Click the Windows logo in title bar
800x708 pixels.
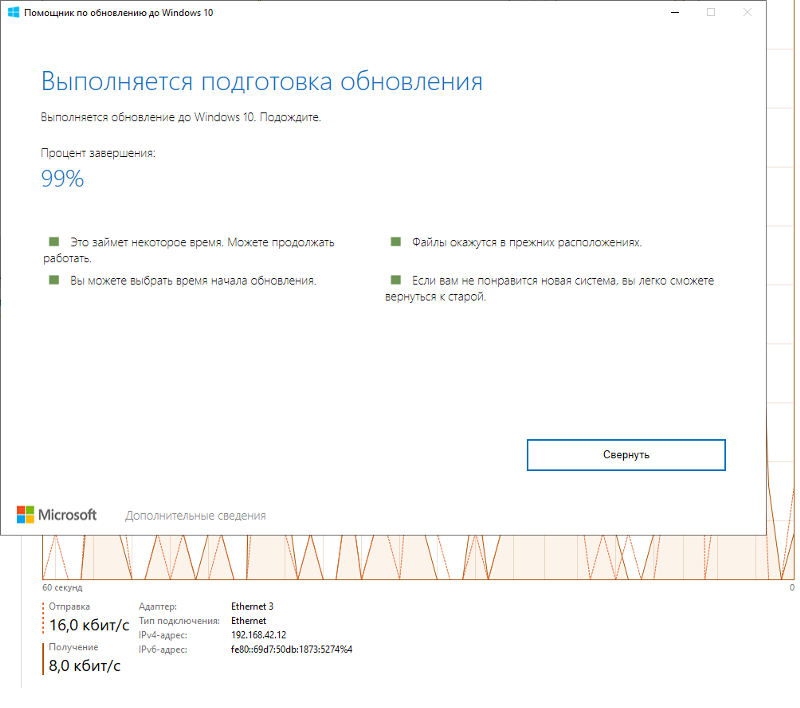[14, 12]
